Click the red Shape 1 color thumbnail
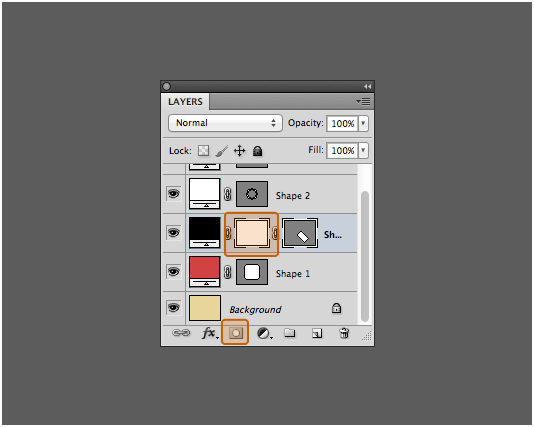534x427 pixels. click(x=205, y=272)
